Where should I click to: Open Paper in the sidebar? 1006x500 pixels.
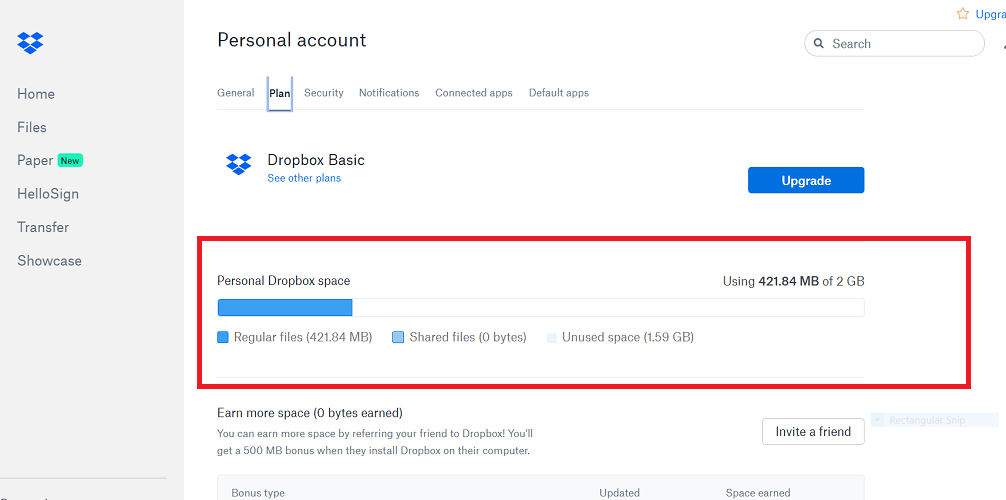35,160
